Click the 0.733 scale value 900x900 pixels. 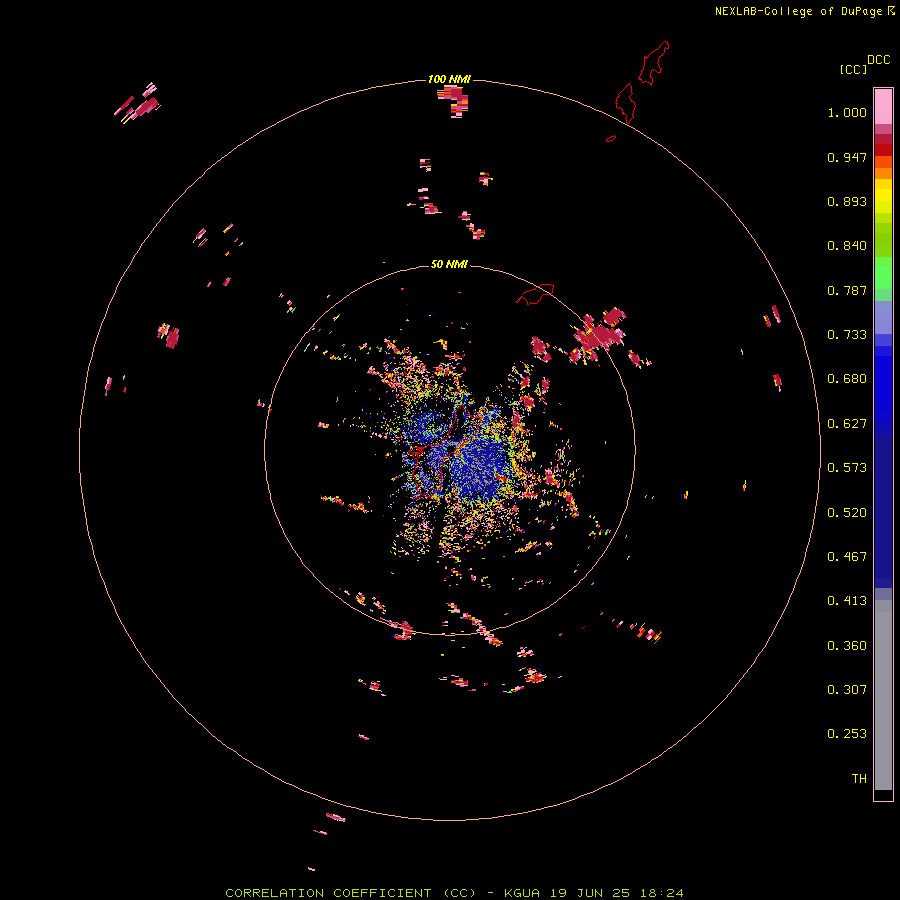(x=847, y=335)
